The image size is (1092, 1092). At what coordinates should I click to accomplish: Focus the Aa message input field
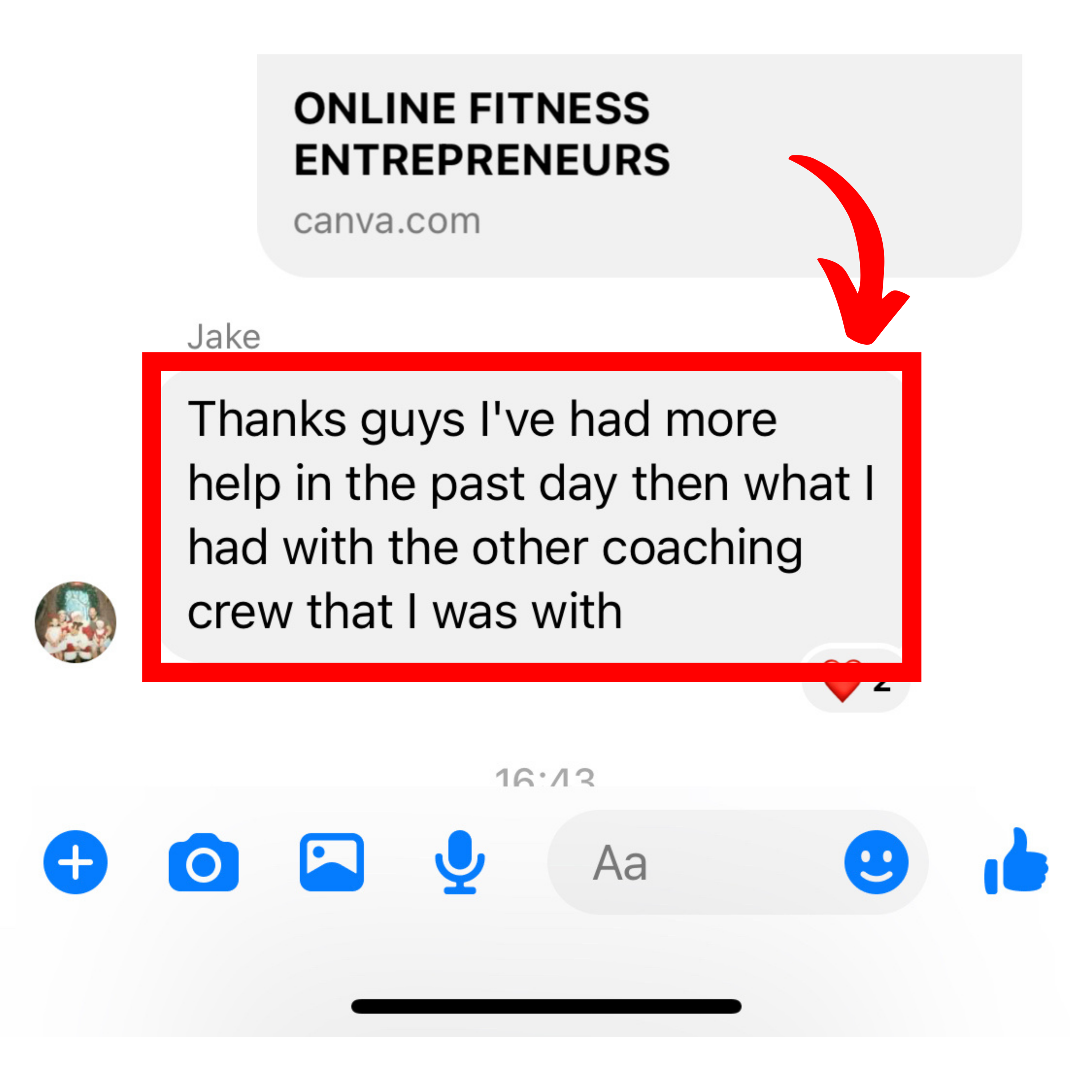click(x=737, y=862)
